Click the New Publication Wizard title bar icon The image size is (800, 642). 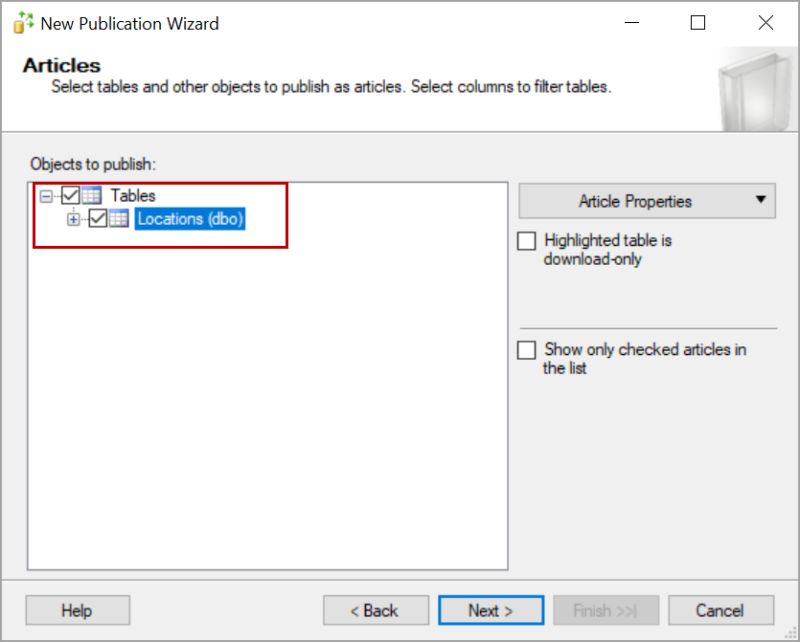click(x=22, y=22)
